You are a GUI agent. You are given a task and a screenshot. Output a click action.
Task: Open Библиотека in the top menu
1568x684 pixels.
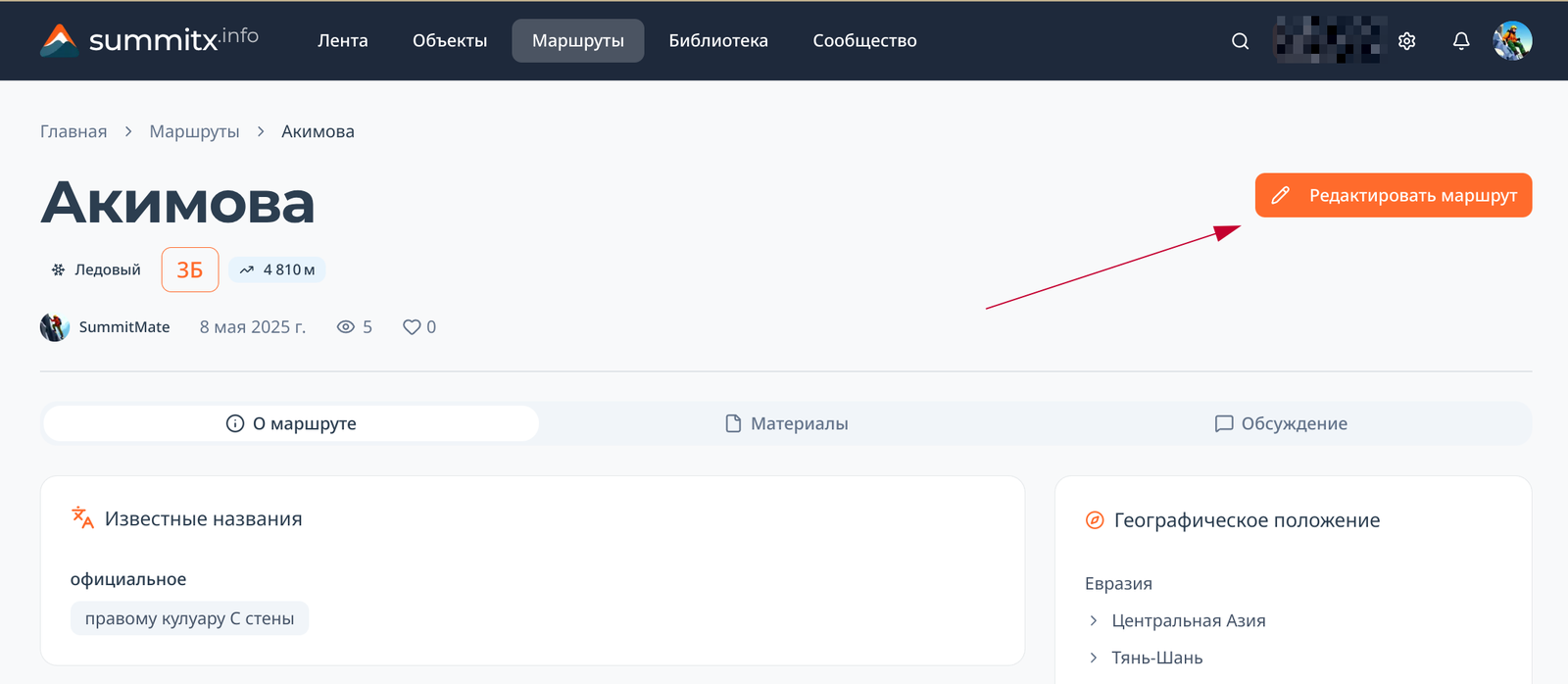coord(718,41)
